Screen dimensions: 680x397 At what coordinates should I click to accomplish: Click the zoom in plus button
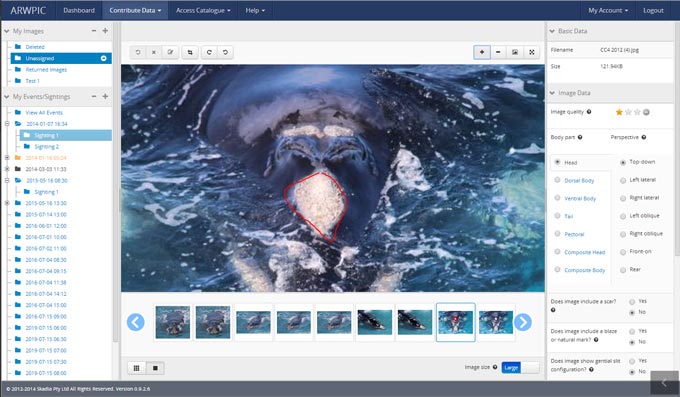pos(482,52)
